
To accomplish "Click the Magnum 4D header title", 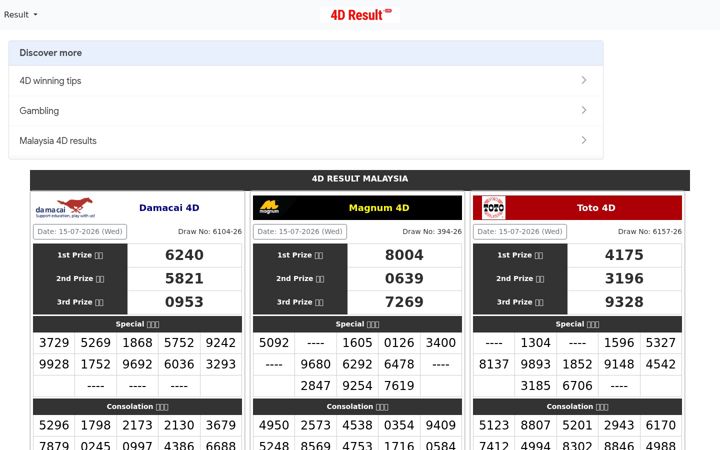I will 379,208.
